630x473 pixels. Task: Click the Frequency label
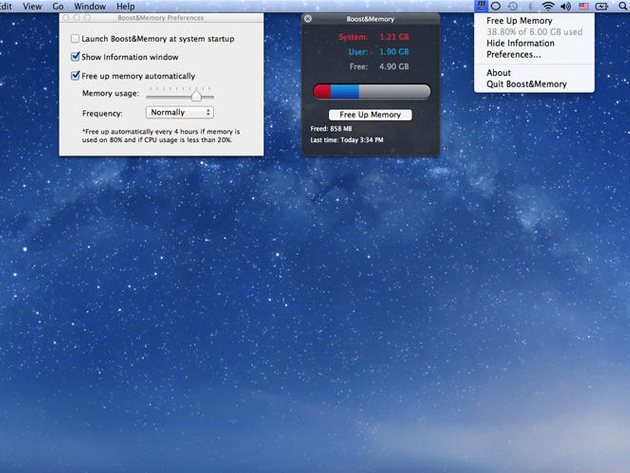point(102,113)
